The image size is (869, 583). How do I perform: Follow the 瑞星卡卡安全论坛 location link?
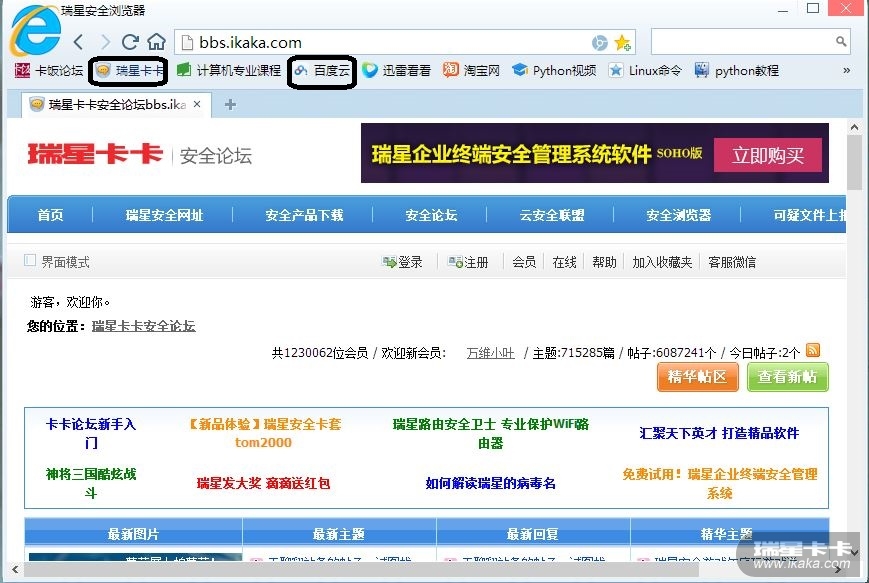tap(144, 326)
